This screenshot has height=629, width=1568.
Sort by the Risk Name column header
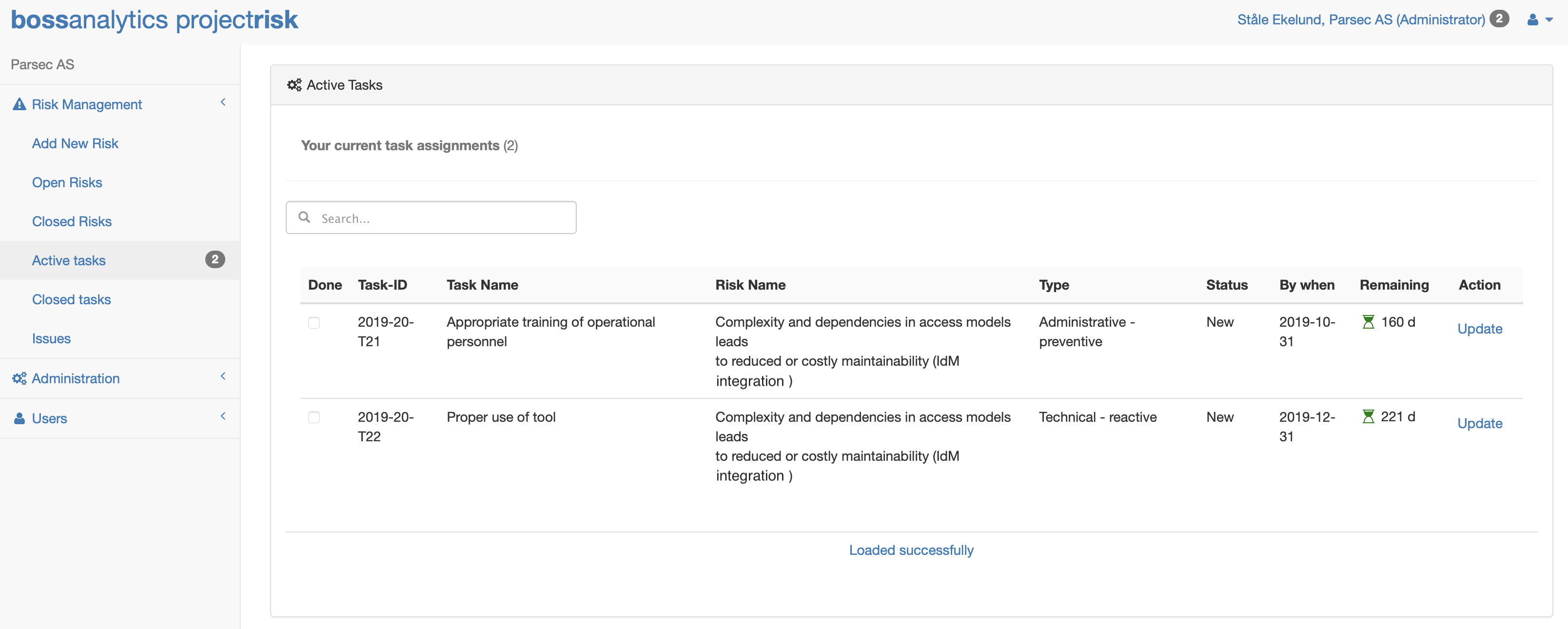pyautogui.click(x=750, y=285)
